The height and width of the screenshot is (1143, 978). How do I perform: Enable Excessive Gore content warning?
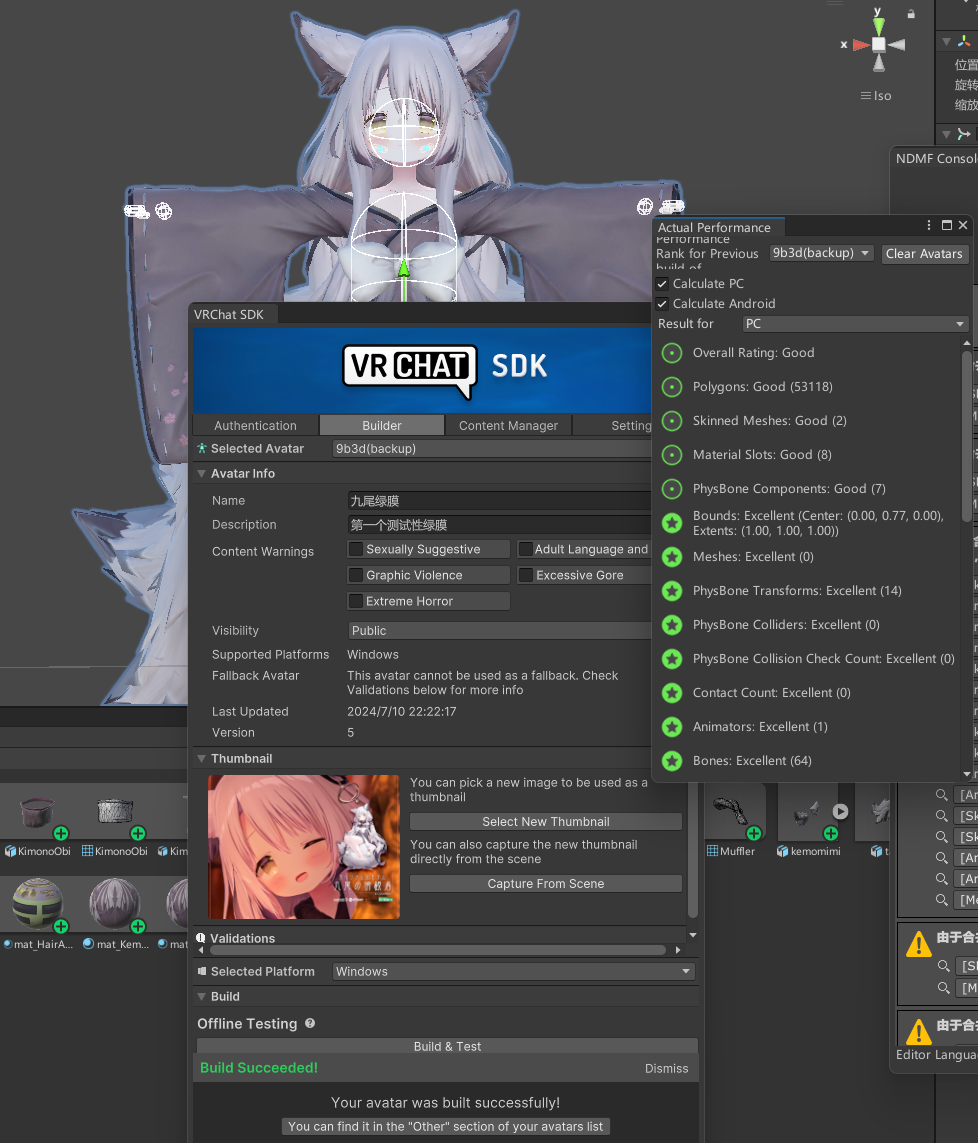(525, 575)
